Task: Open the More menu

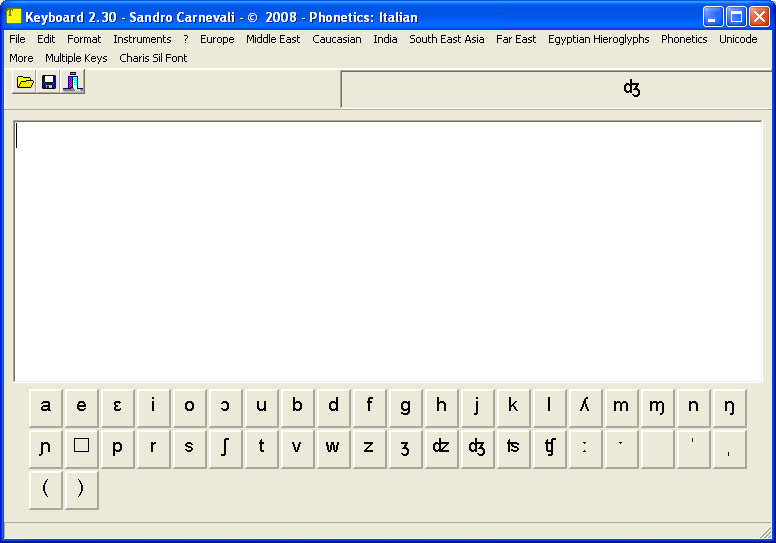Action: tap(21, 58)
